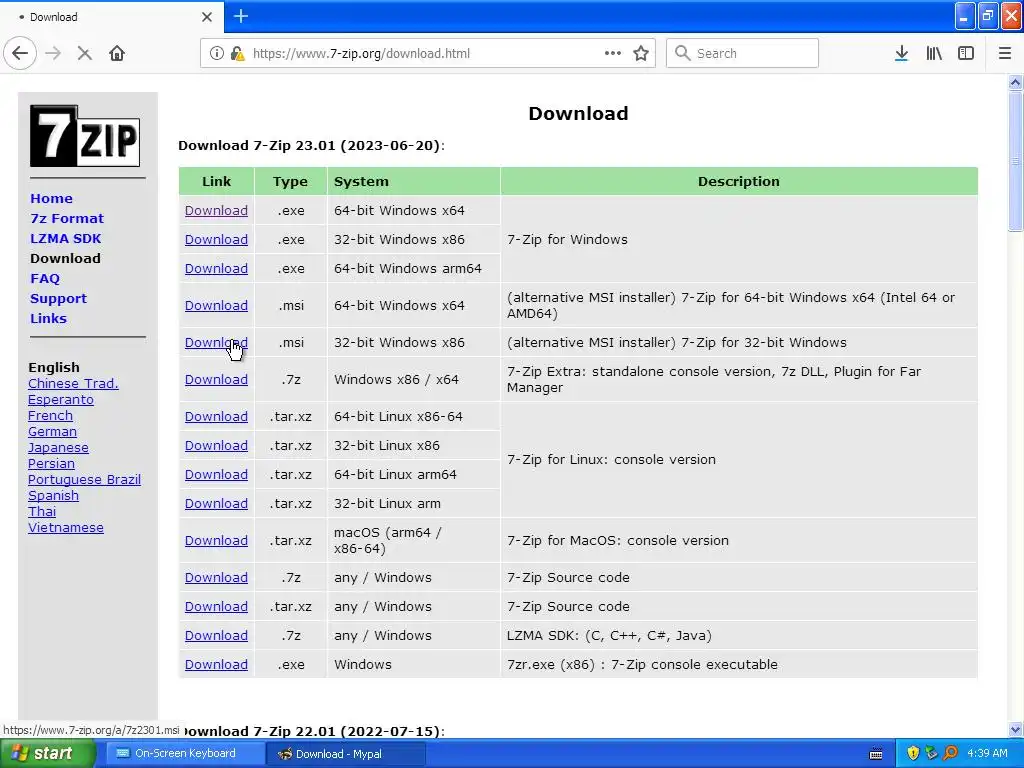Open the security shield tray icon

point(913,754)
